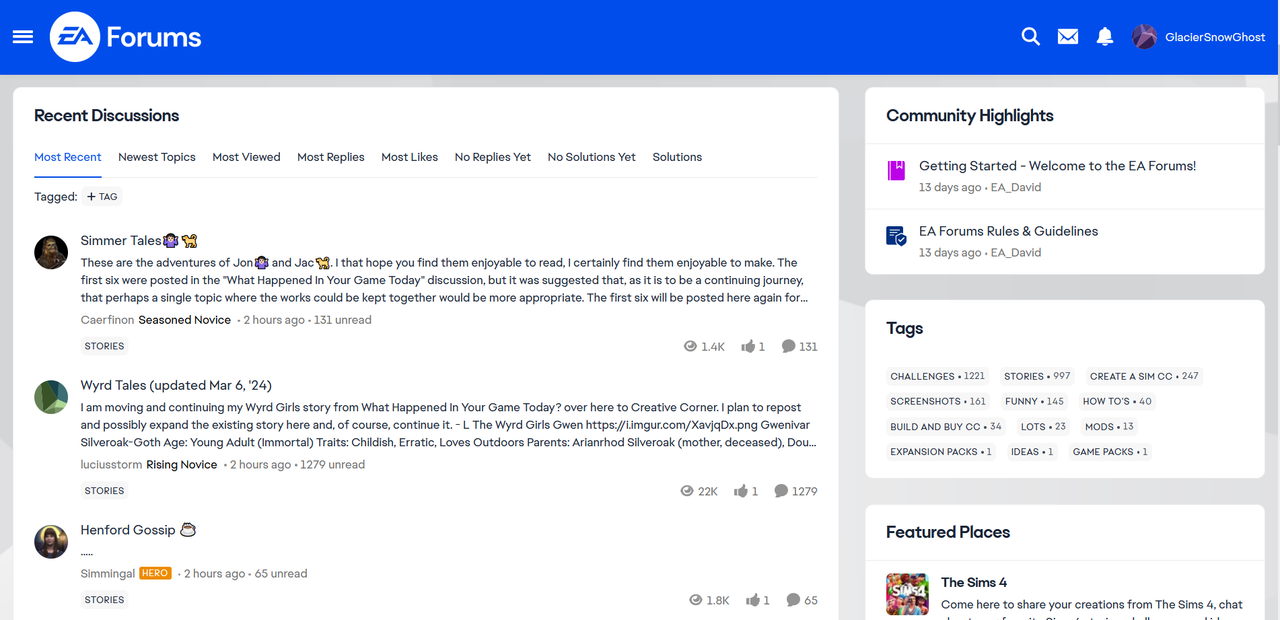This screenshot has width=1280, height=620.
Task: Open the notifications bell icon
Action: tap(1105, 37)
